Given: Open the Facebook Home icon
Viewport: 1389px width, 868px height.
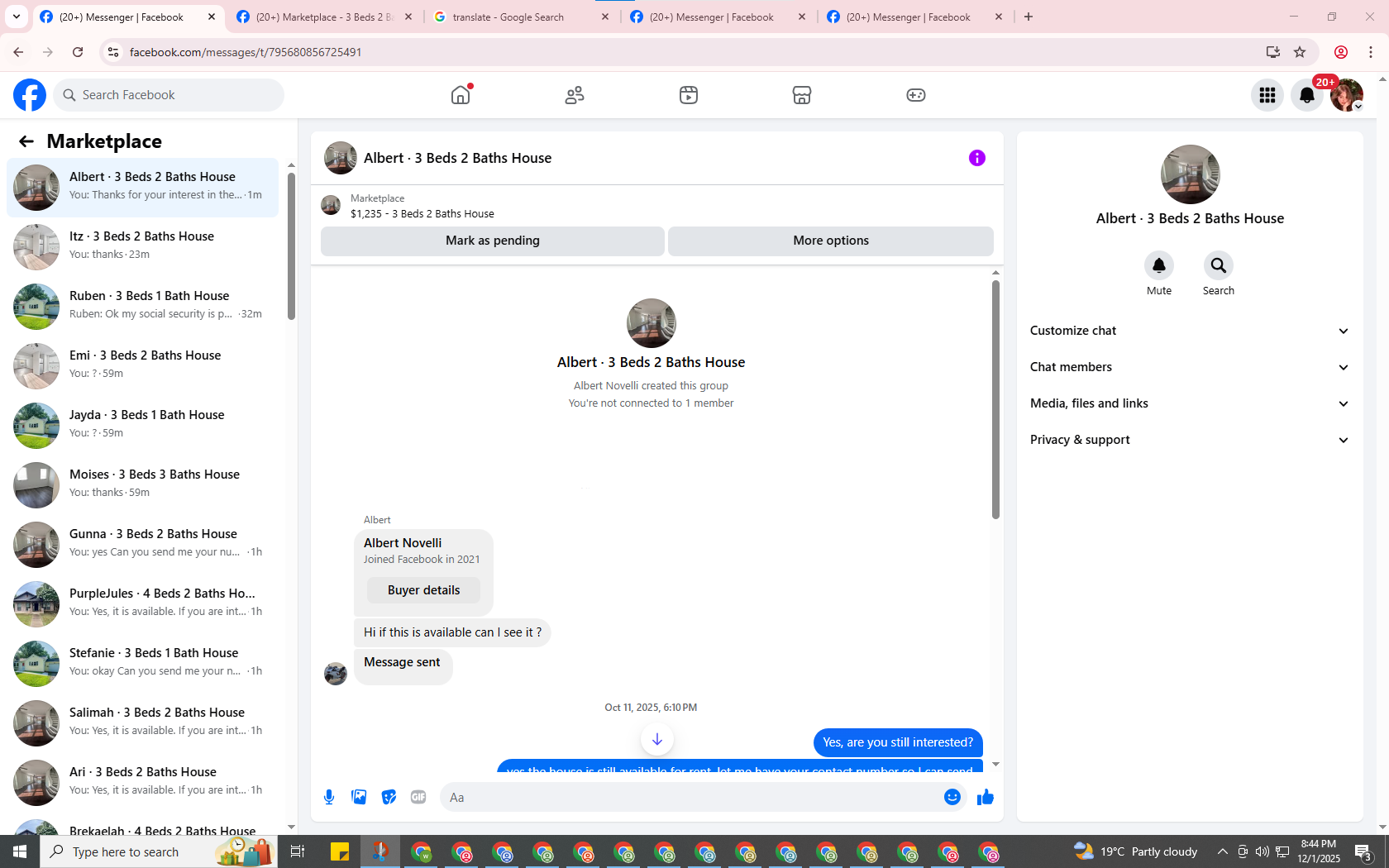Looking at the screenshot, I should click(x=461, y=95).
